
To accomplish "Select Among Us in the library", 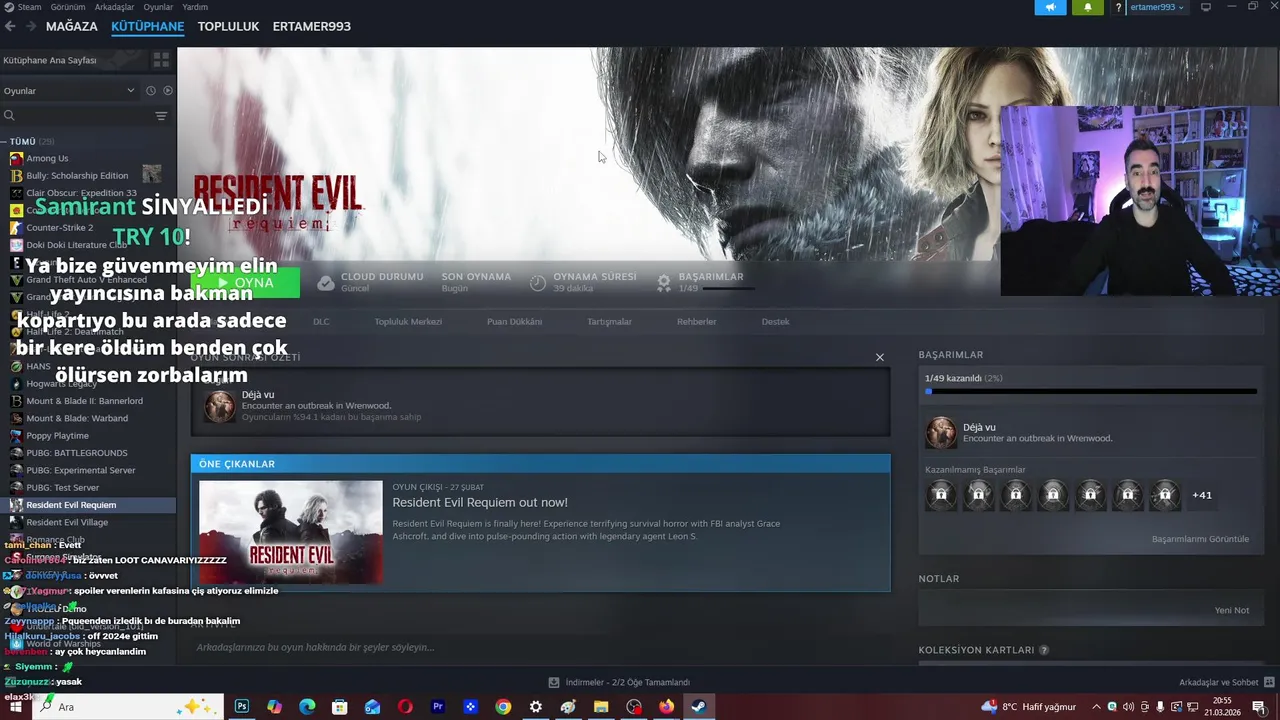I will 47,158.
